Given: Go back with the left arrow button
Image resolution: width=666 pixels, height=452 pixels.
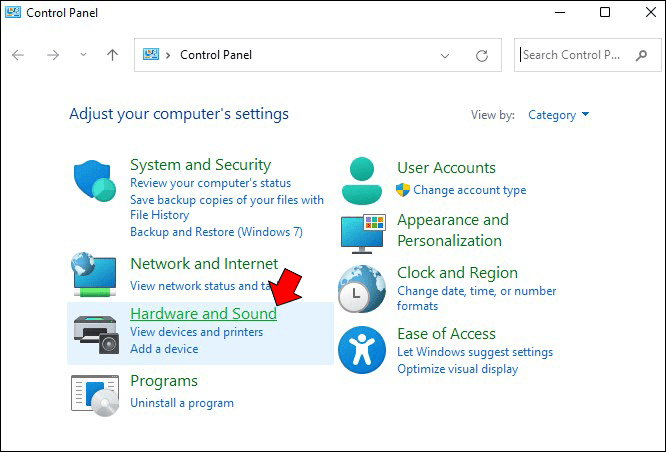Looking at the screenshot, I should [x=18, y=55].
